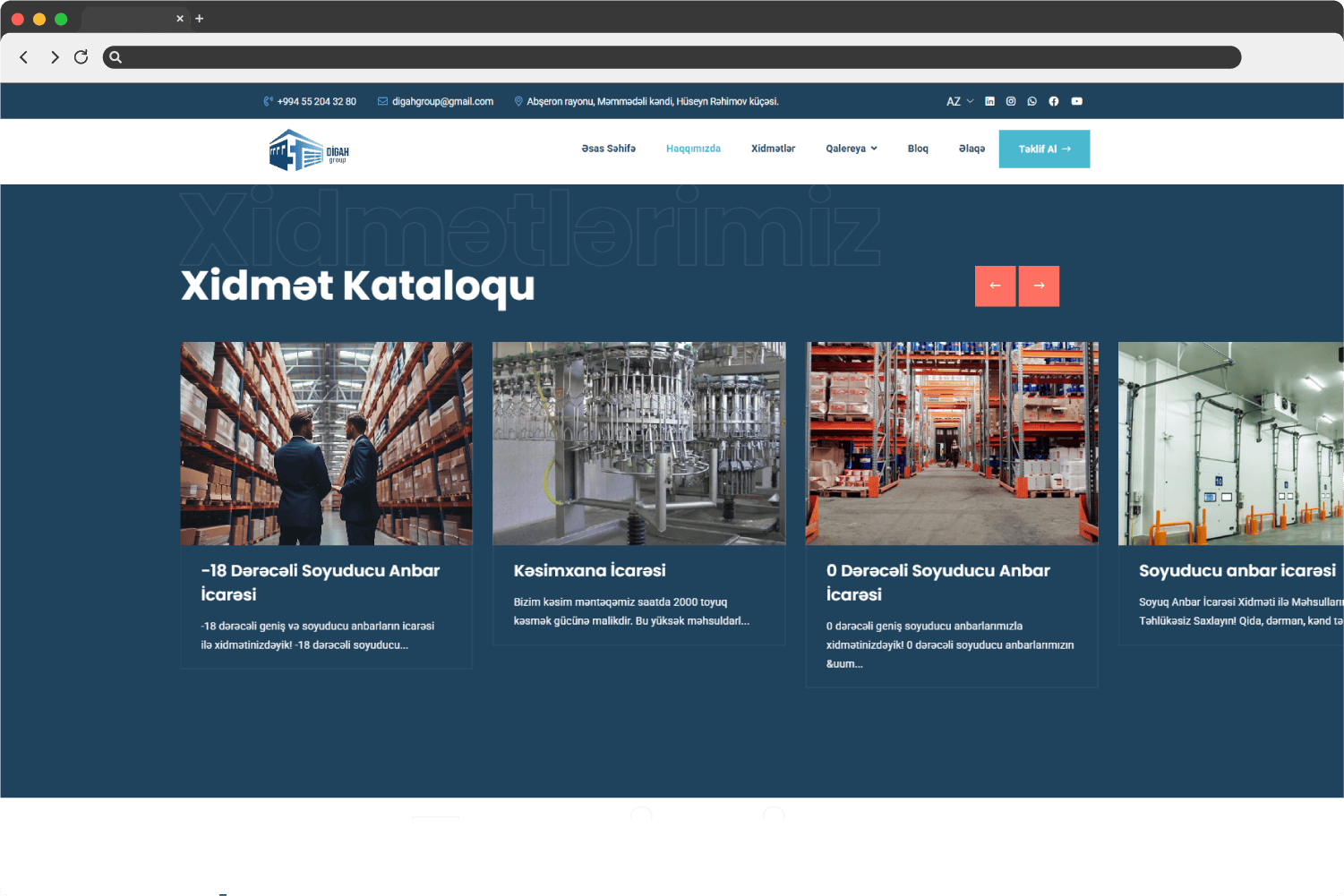Screen dimensions: 1344x896
Task: Open the Facebook social icon
Action: [x=1054, y=101]
